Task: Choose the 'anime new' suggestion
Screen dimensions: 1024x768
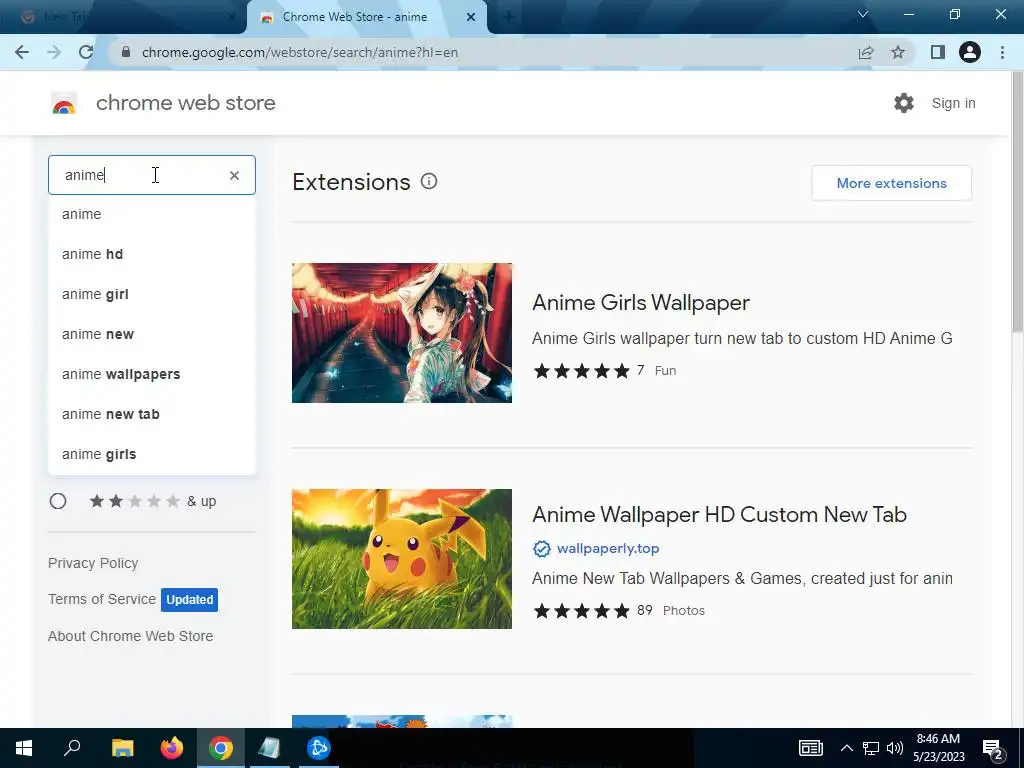Action: [152, 334]
